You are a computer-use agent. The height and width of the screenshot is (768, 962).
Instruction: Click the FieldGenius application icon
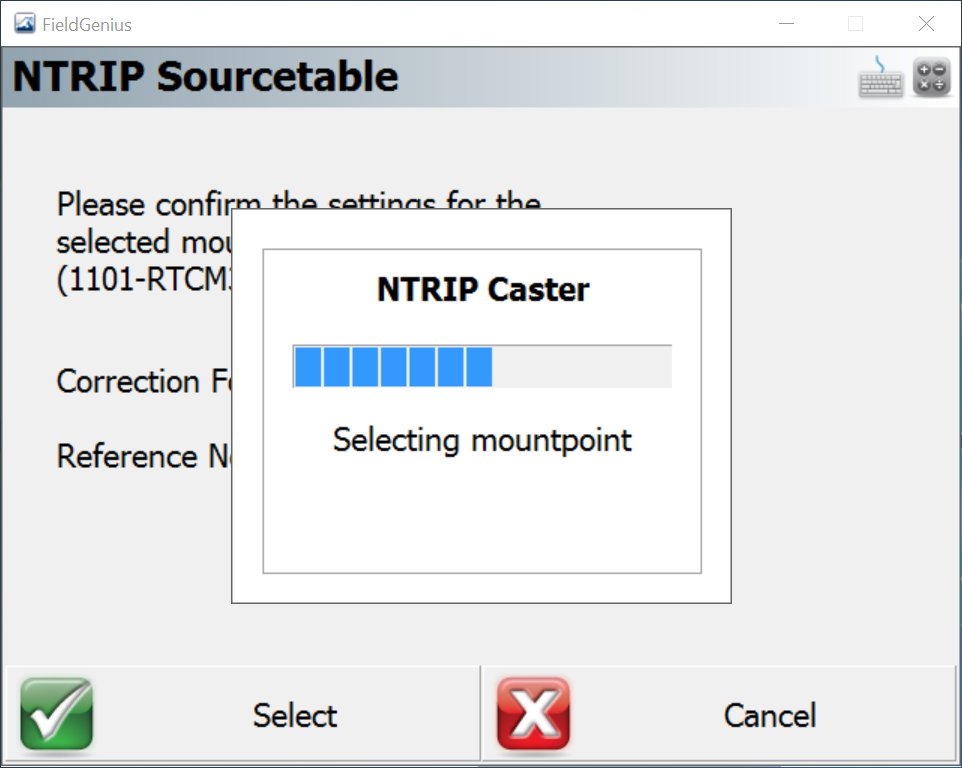point(22,23)
